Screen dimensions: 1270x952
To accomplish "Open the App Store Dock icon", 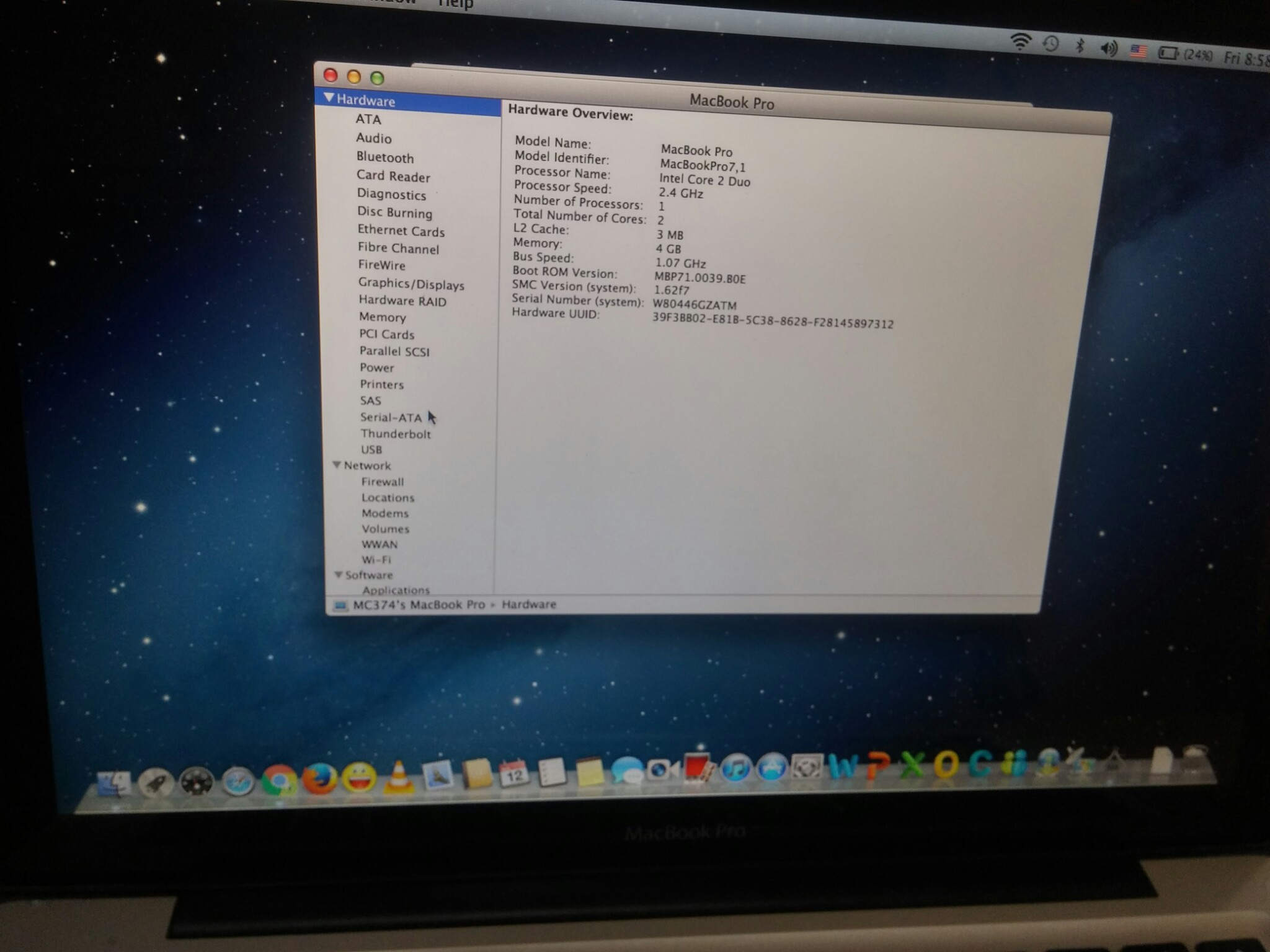I will coord(772,768).
